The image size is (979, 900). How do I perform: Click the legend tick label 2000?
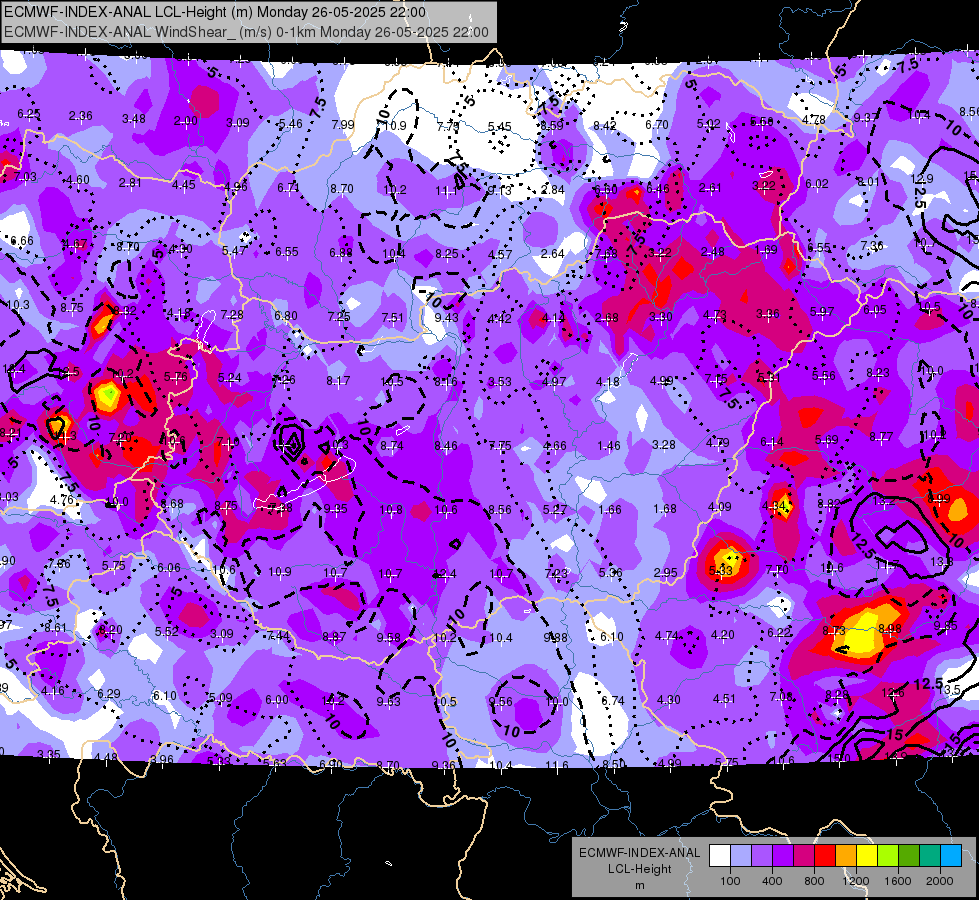[940, 881]
